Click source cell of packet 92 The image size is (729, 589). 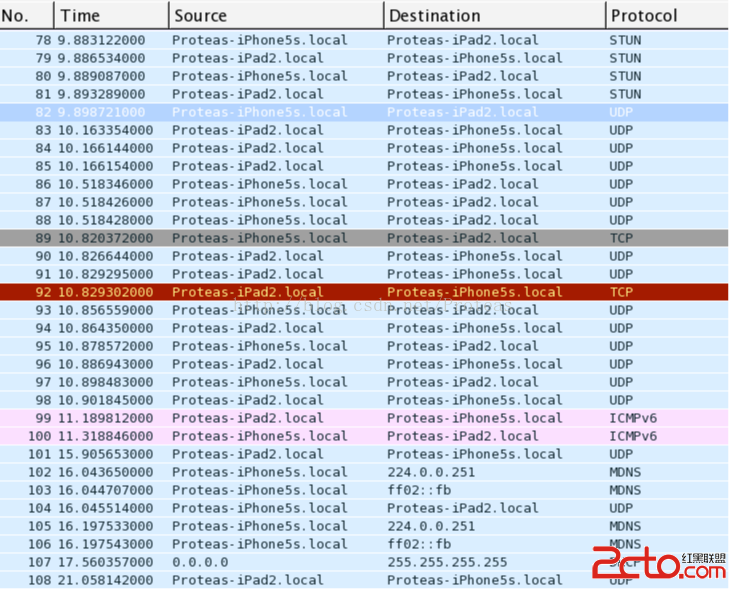coord(247,292)
